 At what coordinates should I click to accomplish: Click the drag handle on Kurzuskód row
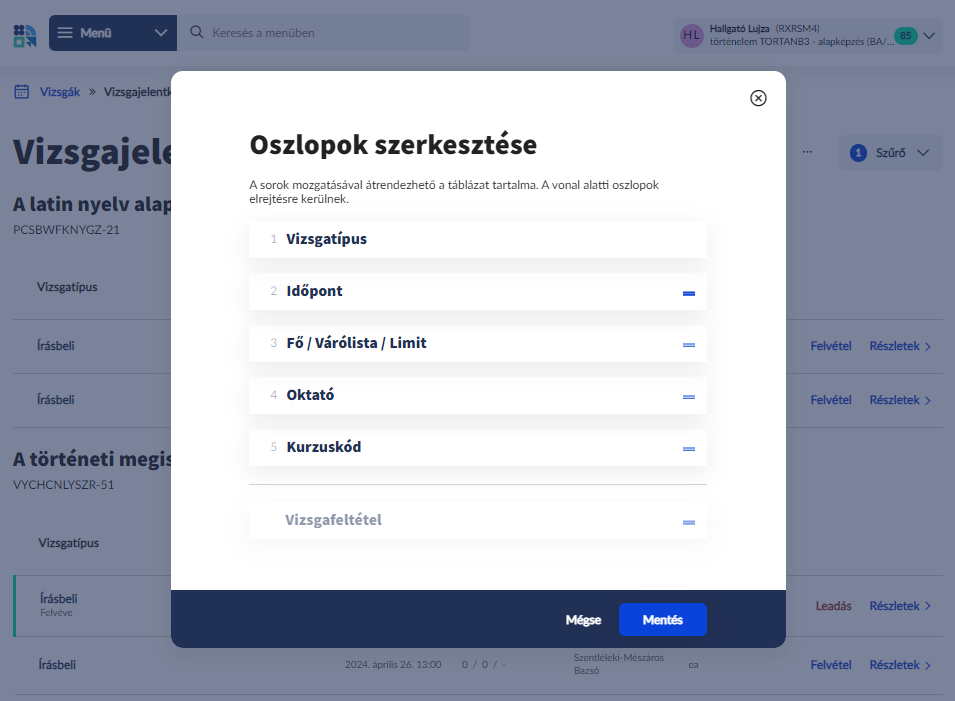coord(688,448)
